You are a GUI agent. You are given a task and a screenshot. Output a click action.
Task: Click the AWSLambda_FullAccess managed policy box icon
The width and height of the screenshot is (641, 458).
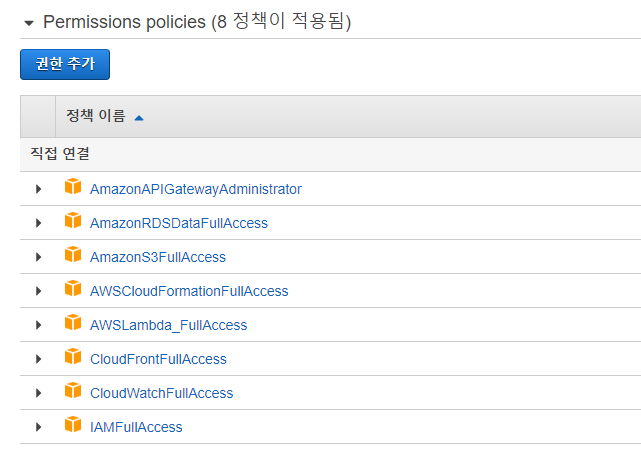[73, 322]
